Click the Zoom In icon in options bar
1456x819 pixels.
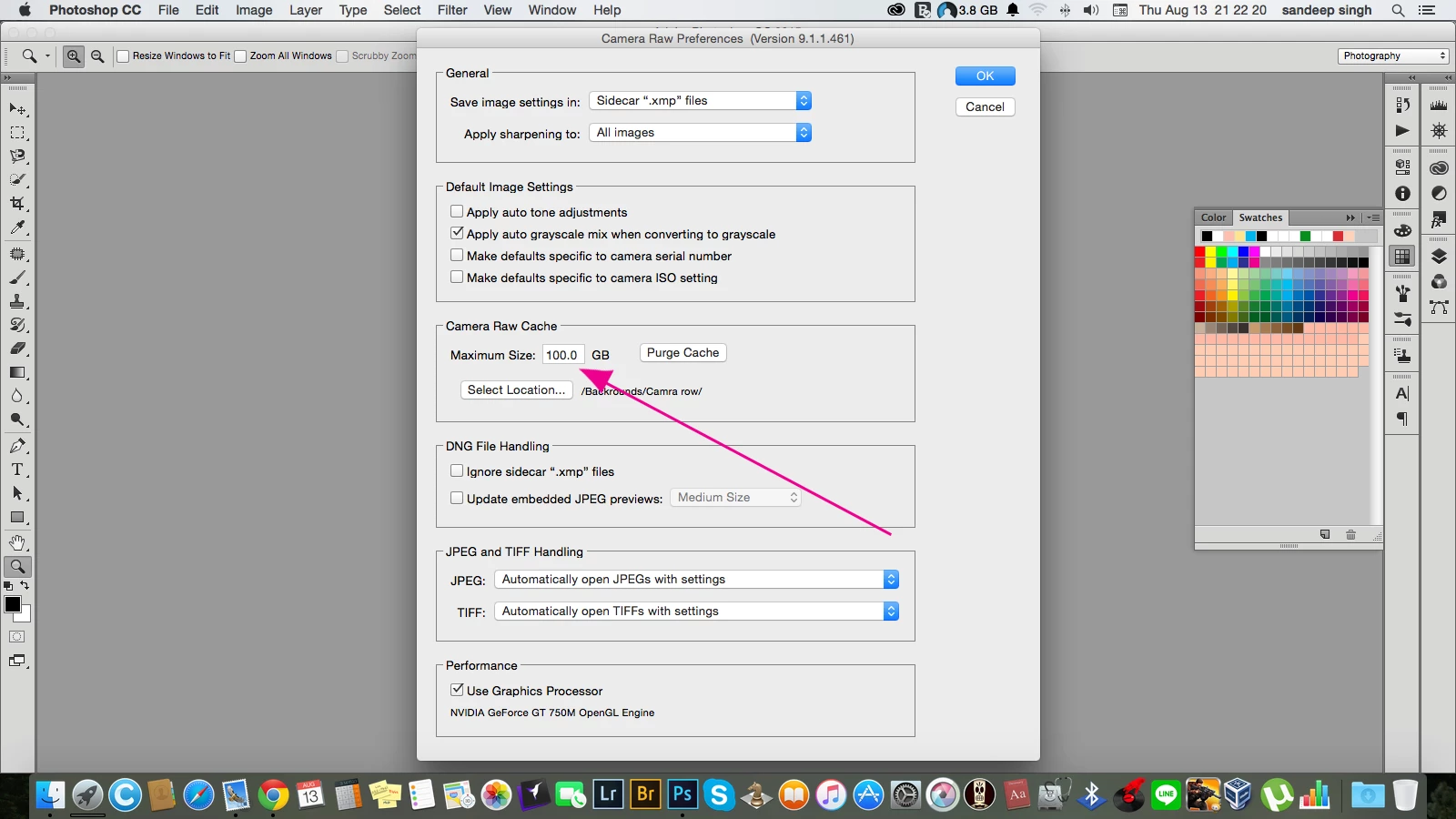click(x=74, y=56)
